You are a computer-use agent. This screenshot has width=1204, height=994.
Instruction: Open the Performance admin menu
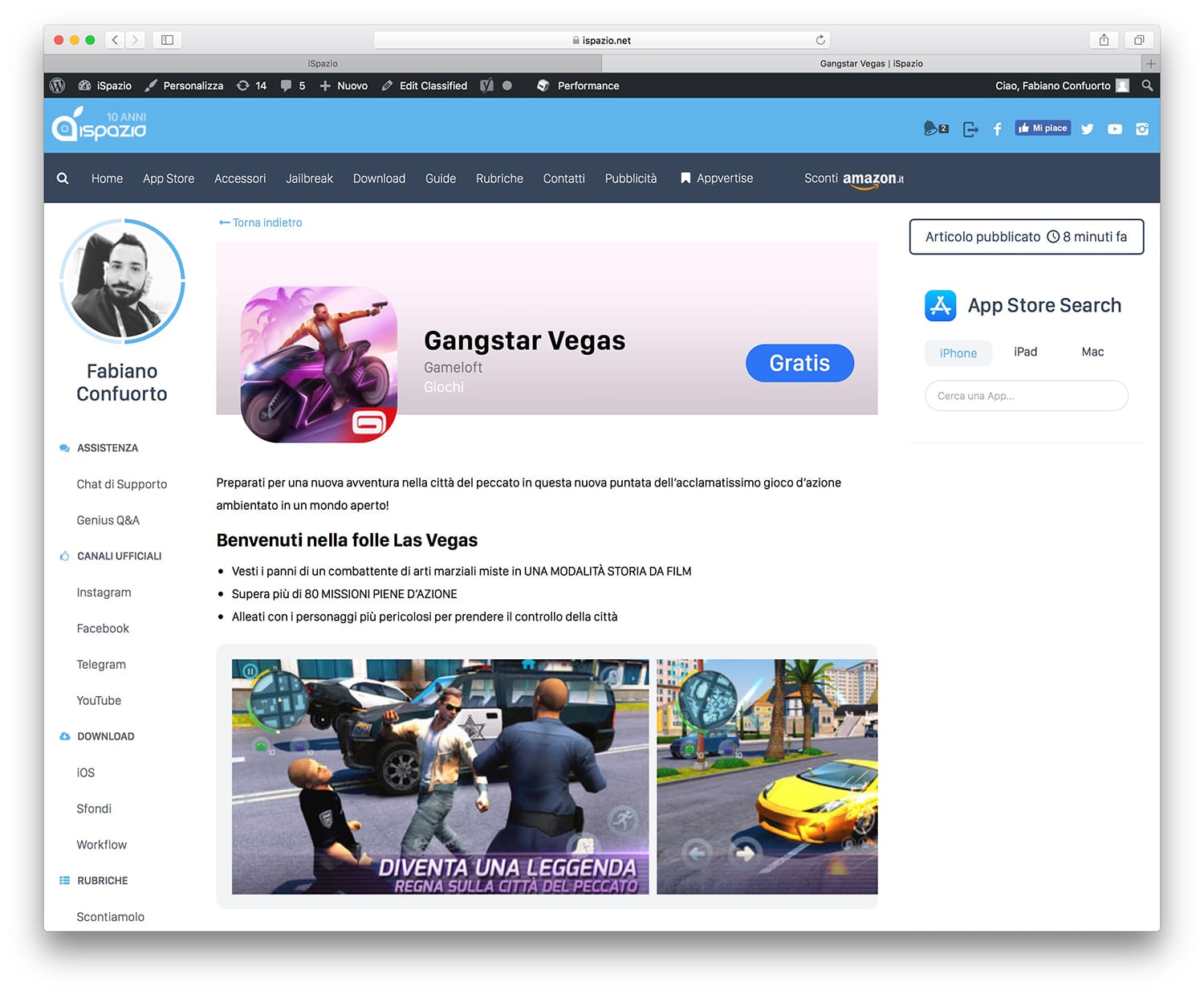pos(578,86)
